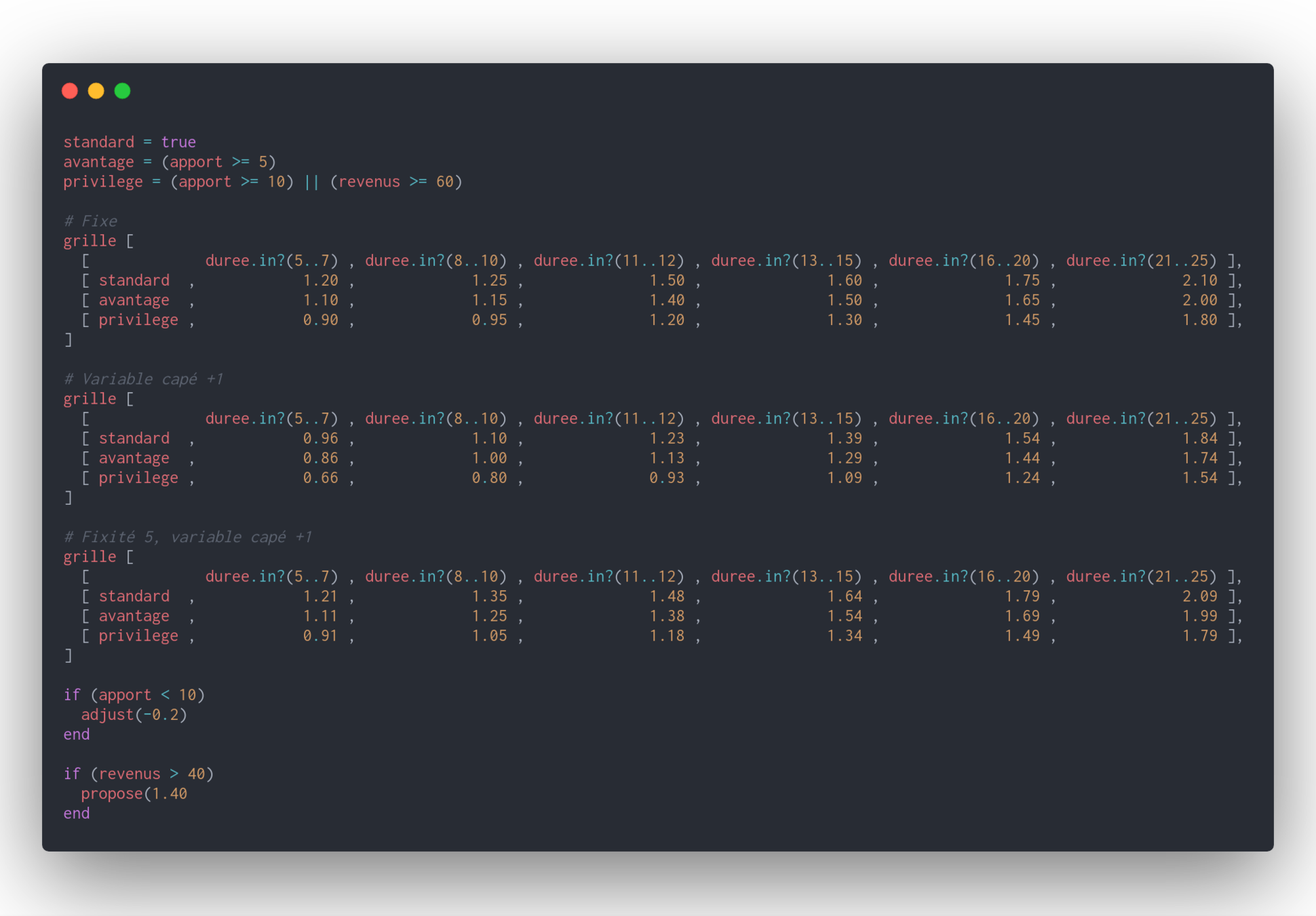Click 'apport >= 5' in avantage definition
The image size is (1316, 916).
(218, 162)
